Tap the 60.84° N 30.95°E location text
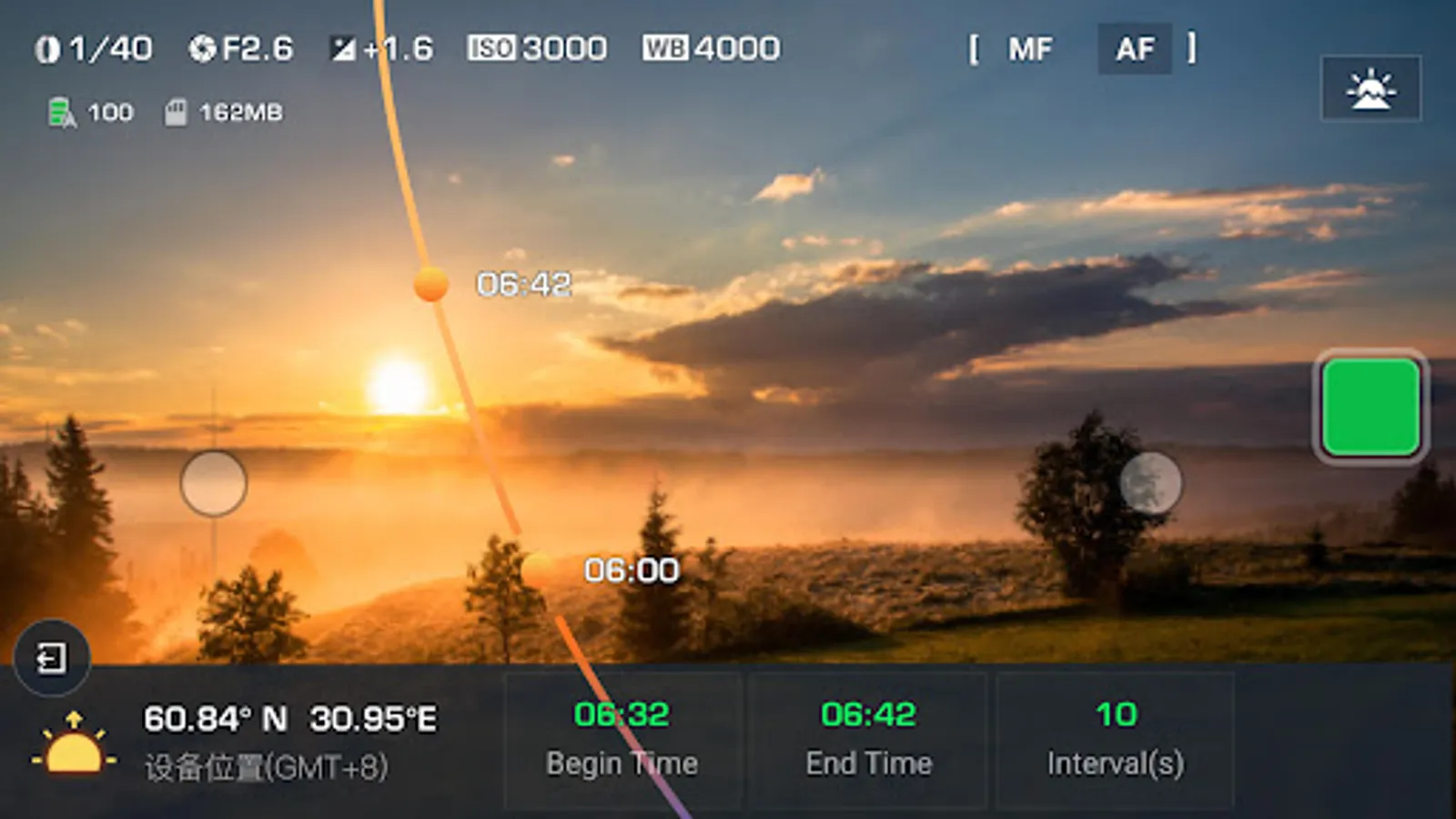Image resolution: width=1456 pixels, height=819 pixels. (x=290, y=719)
